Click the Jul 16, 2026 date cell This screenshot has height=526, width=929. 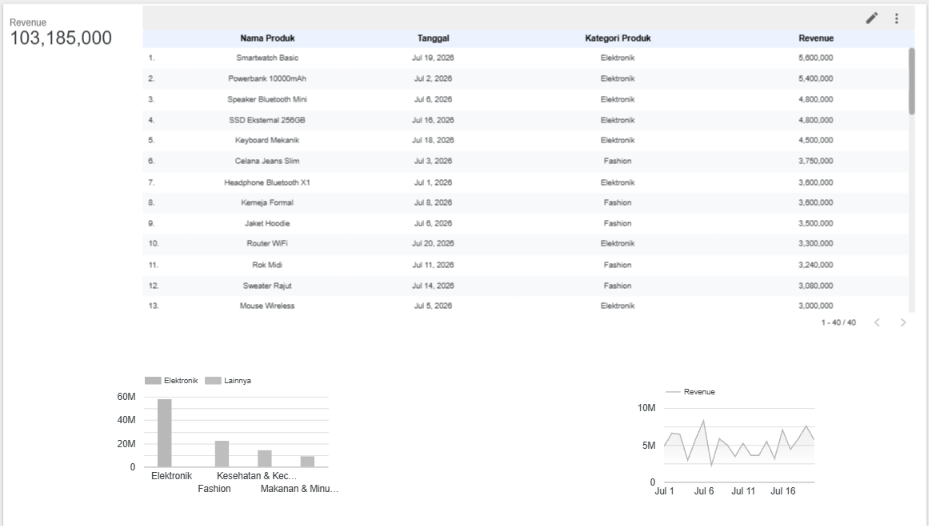pyautogui.click(x=433, y=120)
